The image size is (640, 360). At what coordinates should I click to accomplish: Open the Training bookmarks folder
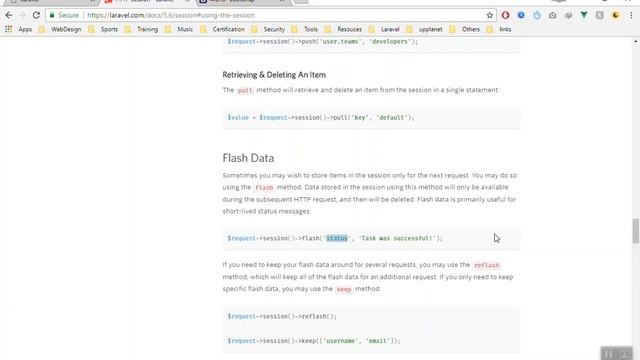click(x=142, y=29)
